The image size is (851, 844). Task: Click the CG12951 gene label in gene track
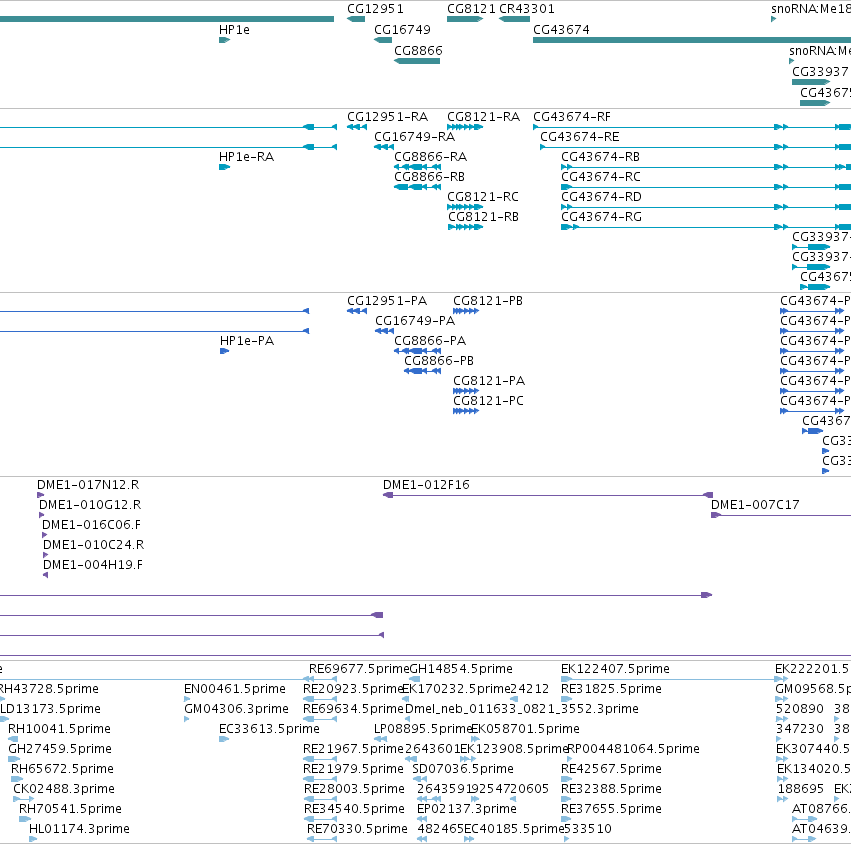pyautogui.click(x=375, y=9)
